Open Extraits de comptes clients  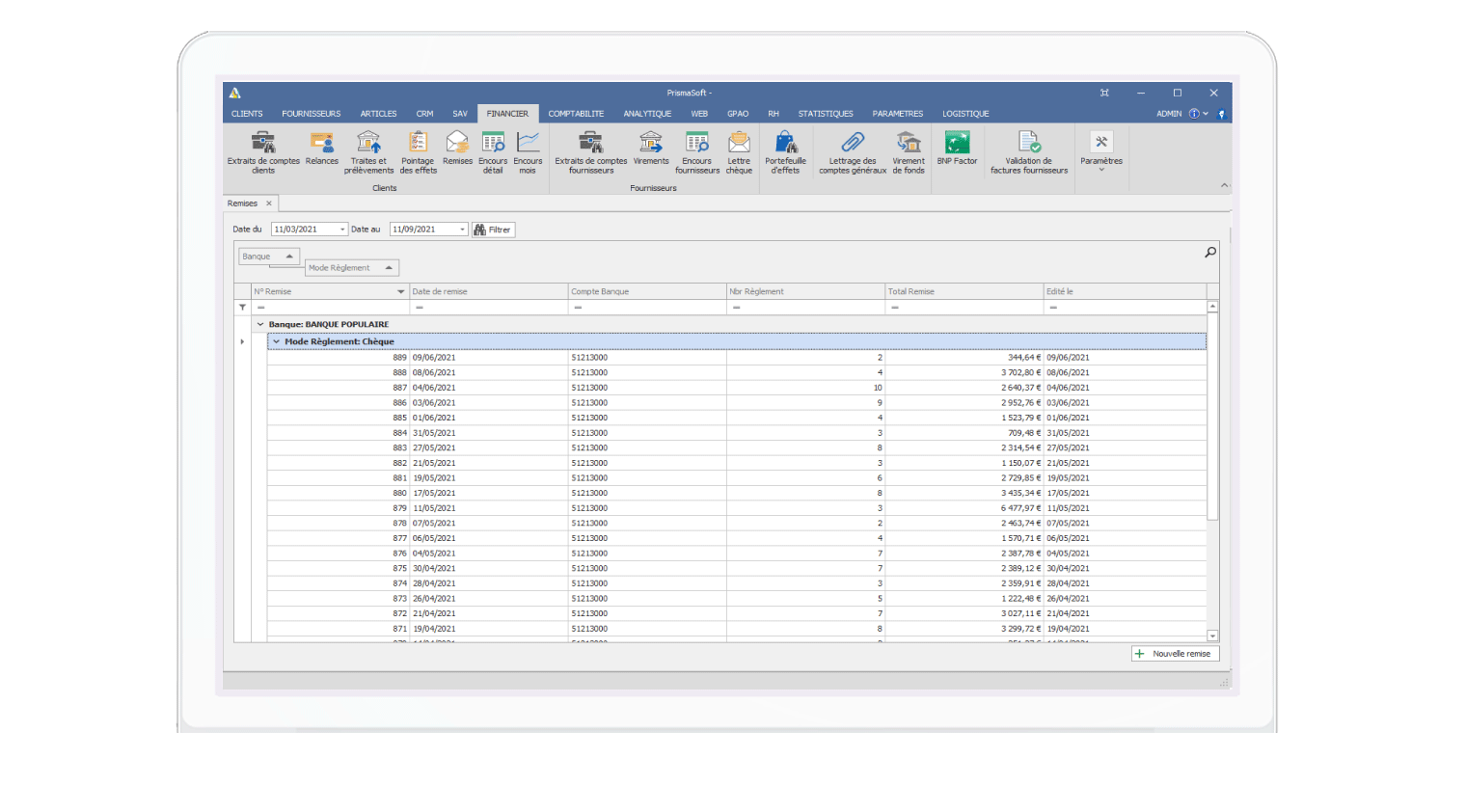[x=263, y=152]
